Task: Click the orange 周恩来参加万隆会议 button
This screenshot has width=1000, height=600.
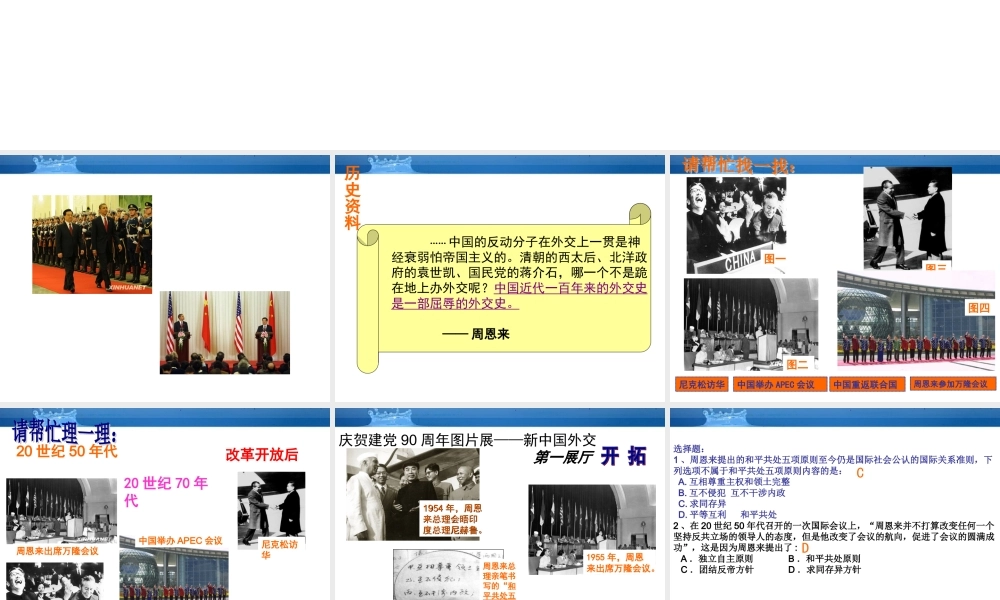Action: click(953, 384)
